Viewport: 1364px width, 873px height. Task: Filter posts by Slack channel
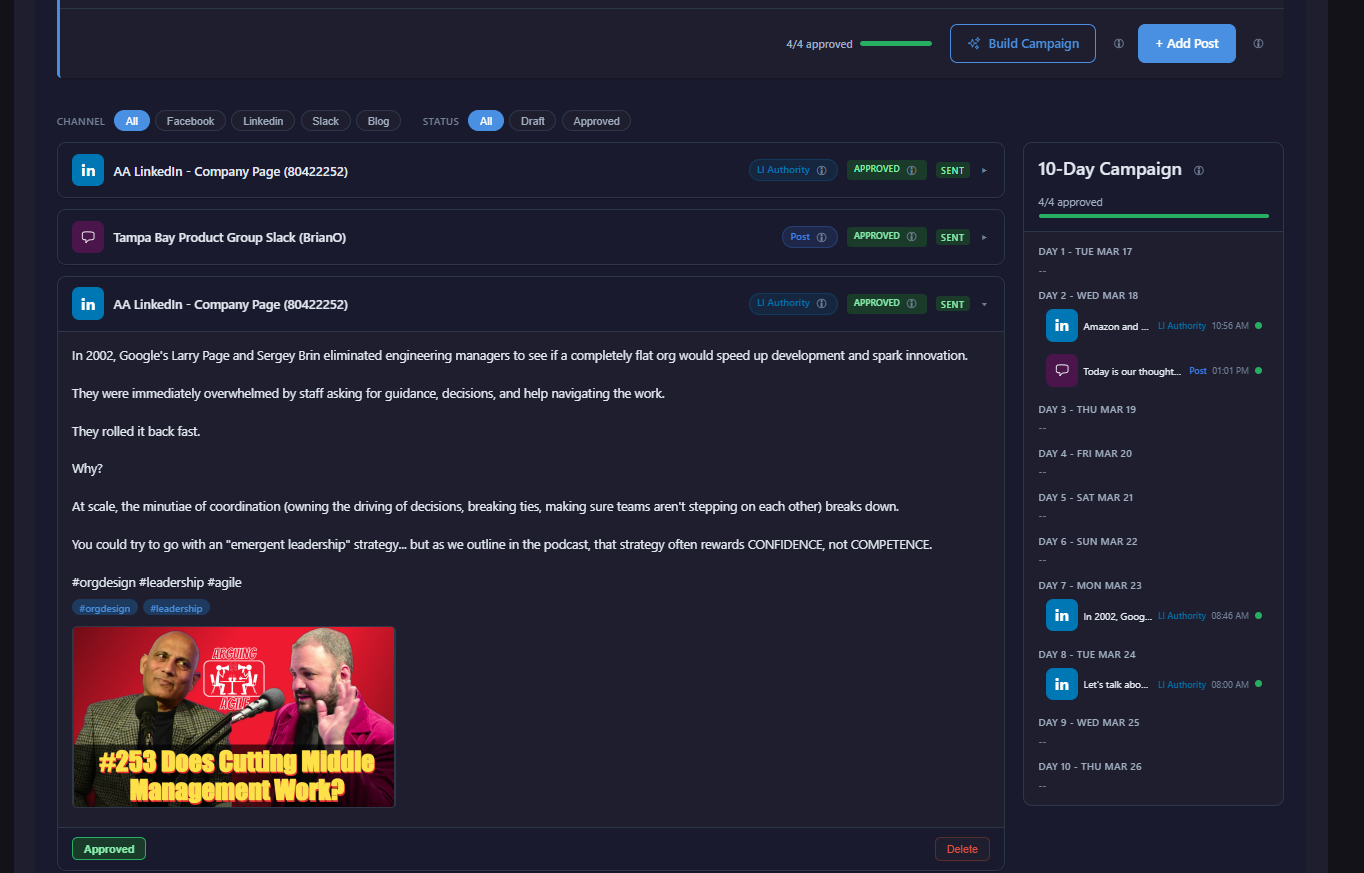[x=326, y=121]
